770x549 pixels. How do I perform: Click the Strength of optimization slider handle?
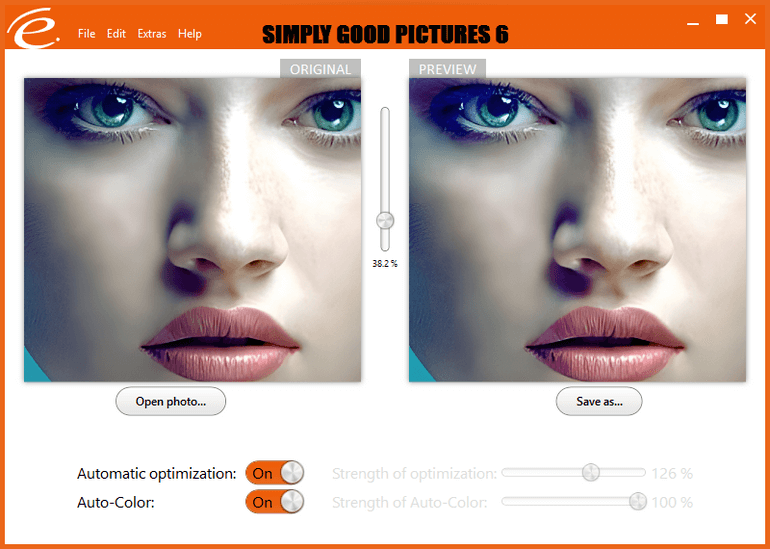pyautogui.click(x=591, y=472)
